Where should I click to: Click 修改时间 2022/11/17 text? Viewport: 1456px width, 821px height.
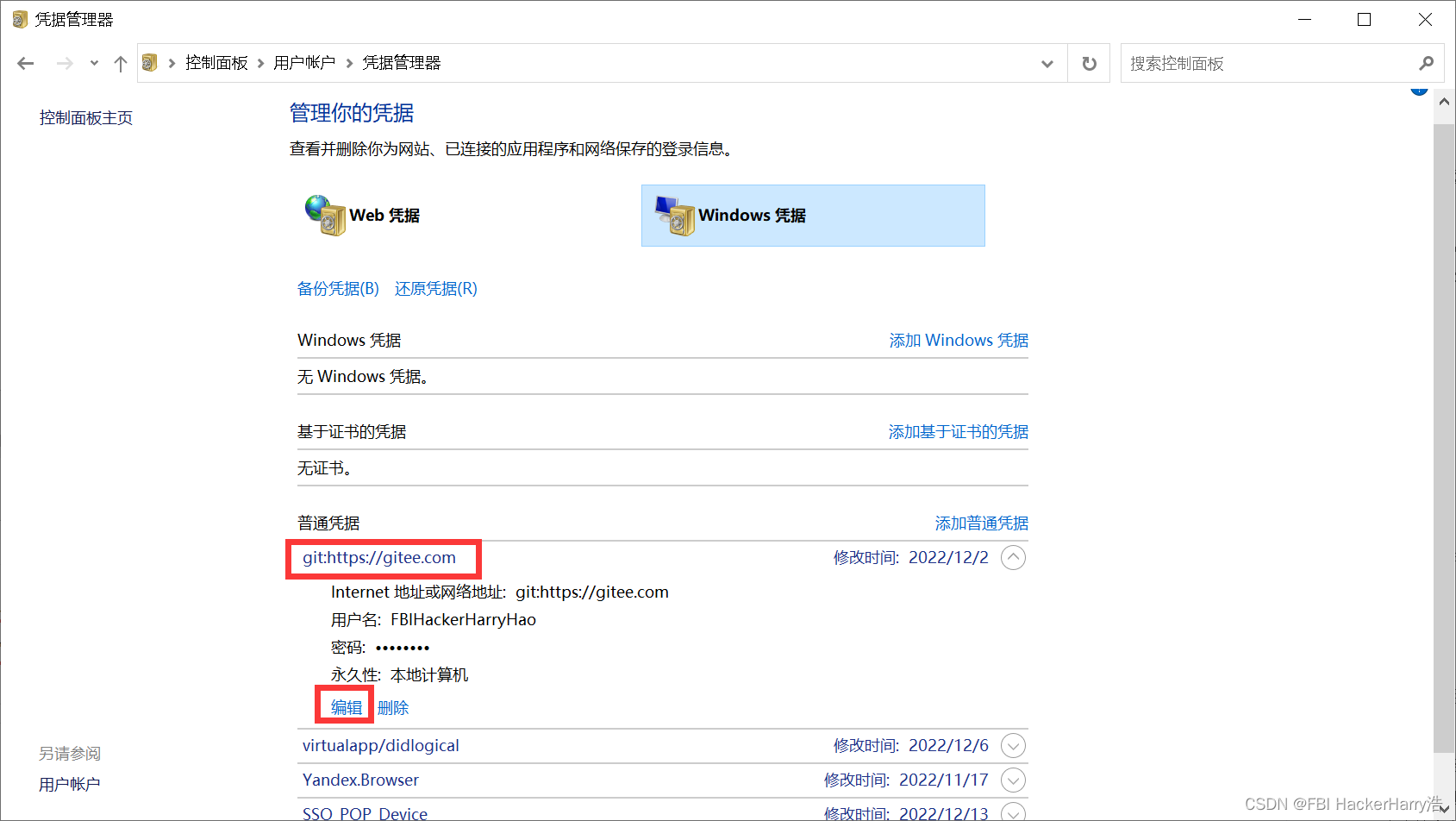[906, 780]
